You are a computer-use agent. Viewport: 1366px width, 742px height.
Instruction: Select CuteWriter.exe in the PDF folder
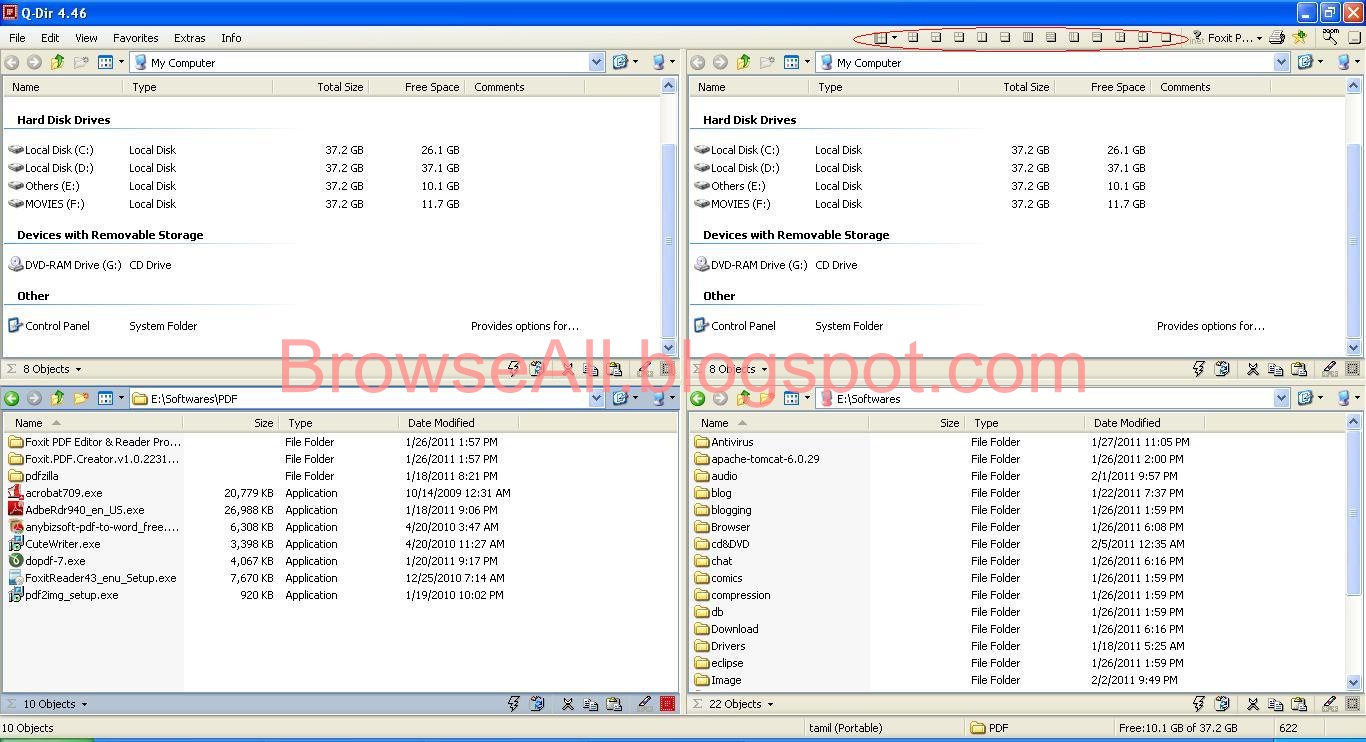pos(55,544)
